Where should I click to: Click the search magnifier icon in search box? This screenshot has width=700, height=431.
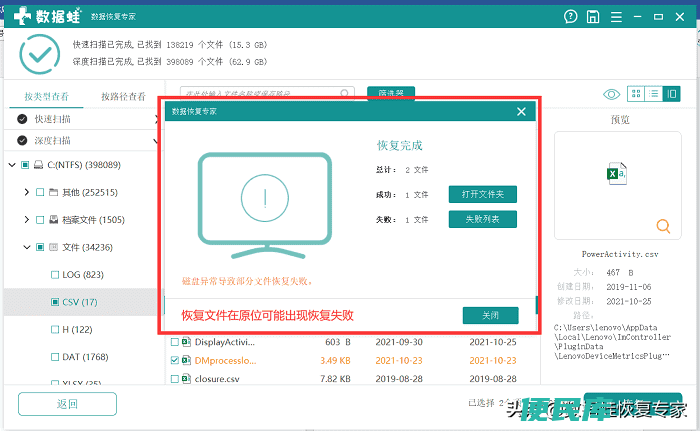[x=344, y=93]
